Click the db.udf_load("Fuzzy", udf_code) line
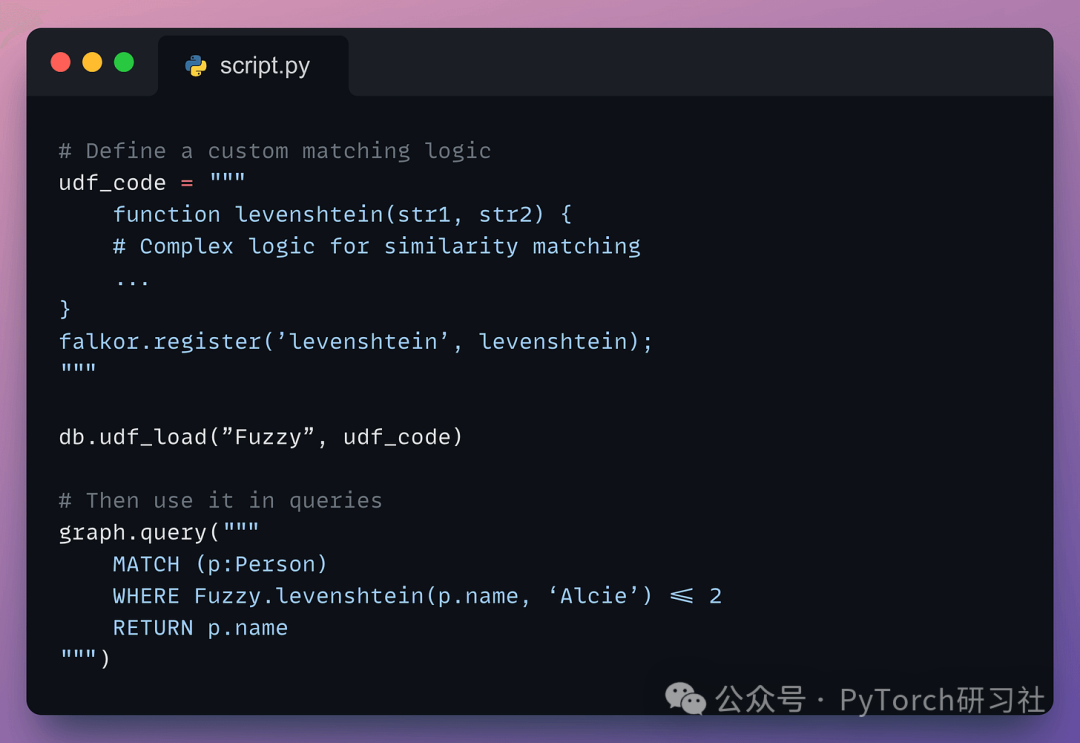Image resolution: width=1080 pixels, height=743 pixels. (260, 437)
